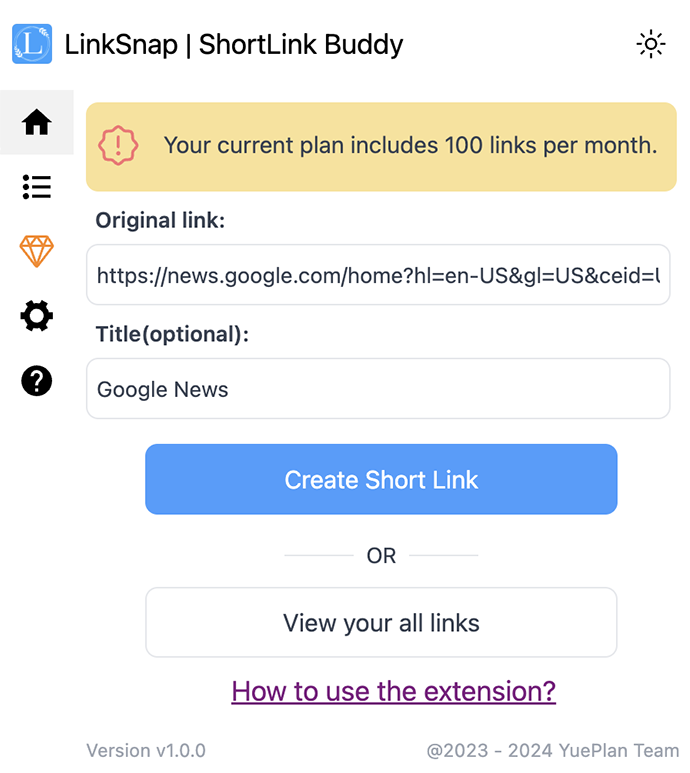Click the Title(optional) label
The width and height of the screenshot is (690, 773).
[172, 335]
